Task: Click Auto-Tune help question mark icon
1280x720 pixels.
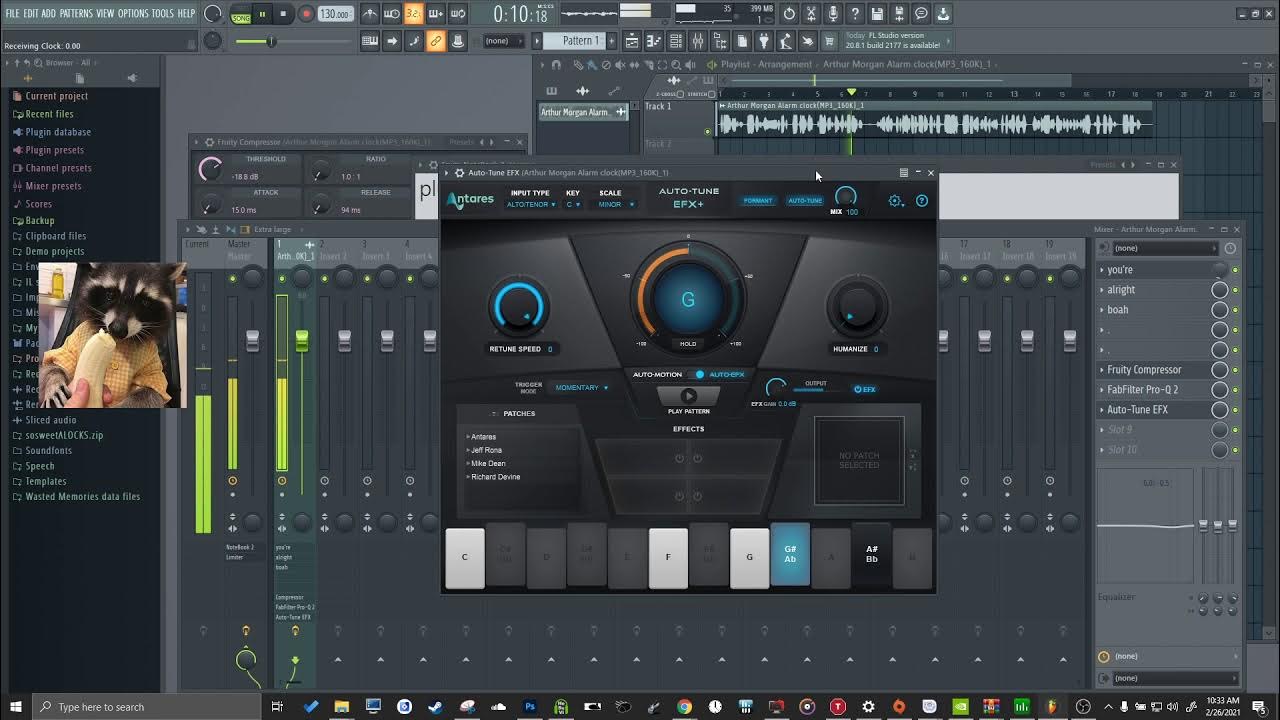Action: coord(922,201)
